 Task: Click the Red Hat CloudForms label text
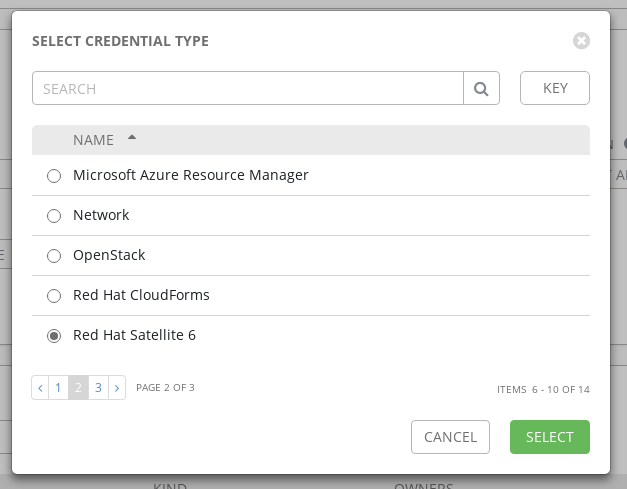click(141, 295)
